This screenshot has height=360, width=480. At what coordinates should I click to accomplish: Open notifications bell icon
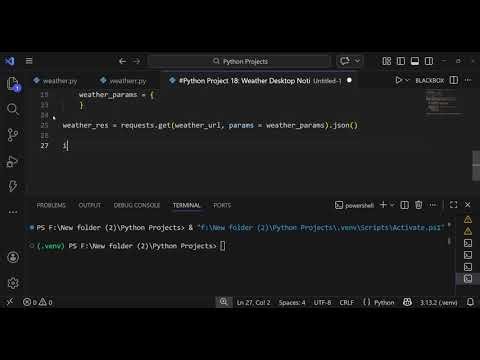tap(470, 302)
